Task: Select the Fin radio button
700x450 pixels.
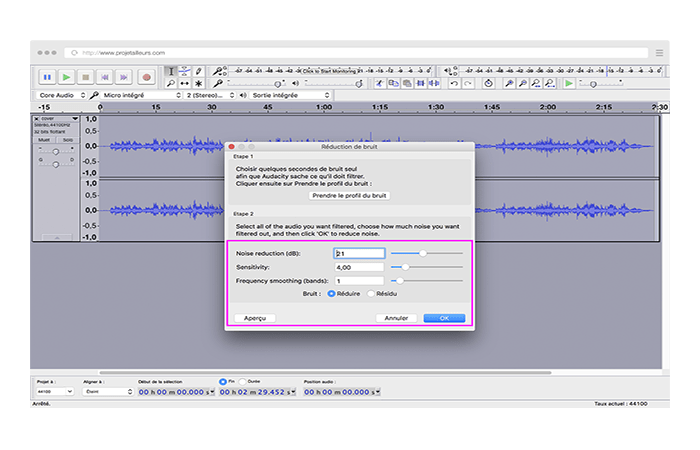Action: click(x=223, y=382)
